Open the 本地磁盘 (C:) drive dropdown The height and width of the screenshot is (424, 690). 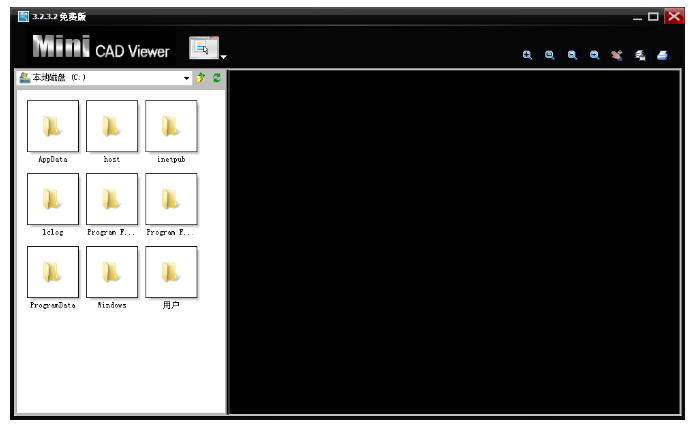click(187, 78)
